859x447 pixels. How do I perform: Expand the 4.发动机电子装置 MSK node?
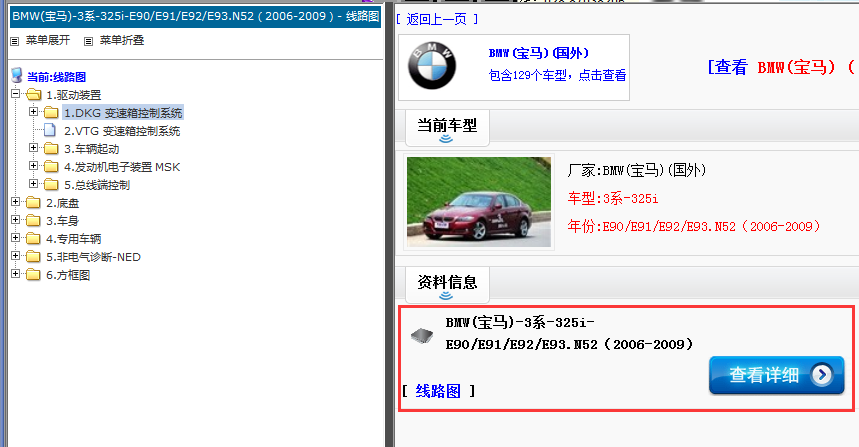34,166
